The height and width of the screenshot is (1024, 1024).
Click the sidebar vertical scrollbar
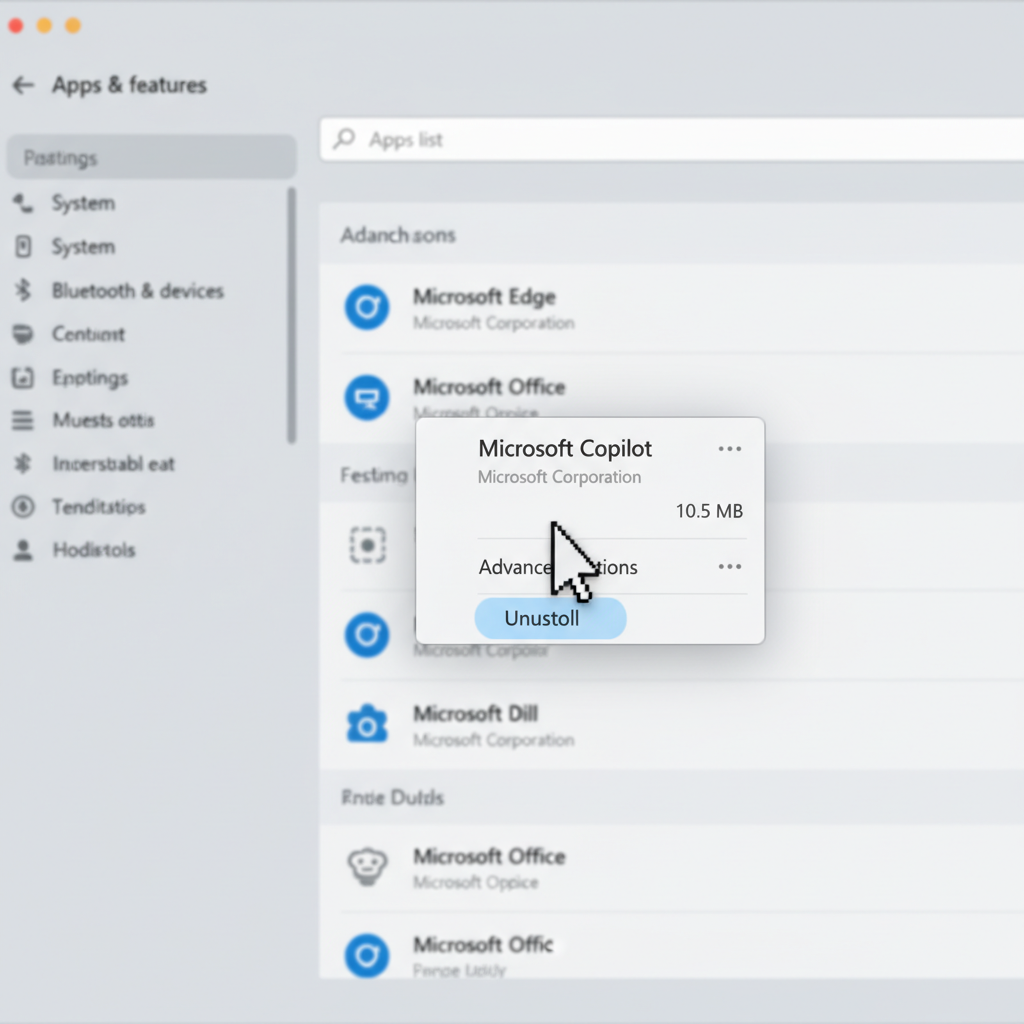click(x=291, y=315)
